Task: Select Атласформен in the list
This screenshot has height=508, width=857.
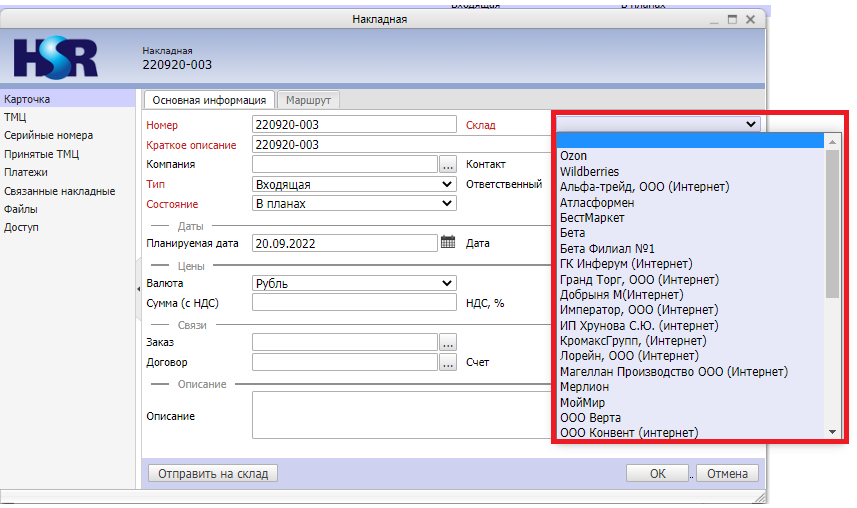Action: click(690, 202)
